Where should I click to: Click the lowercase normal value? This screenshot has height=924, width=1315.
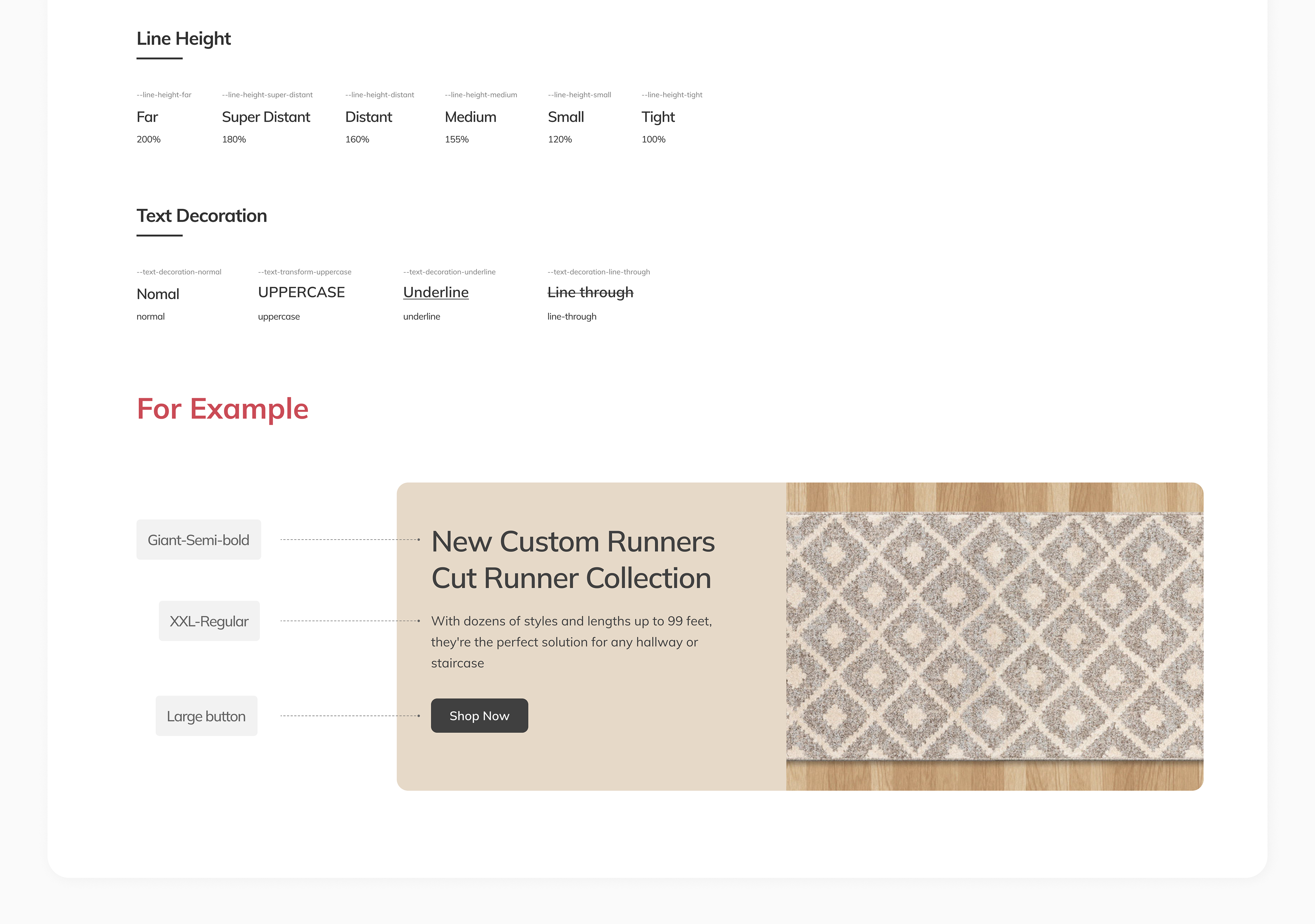151,317
